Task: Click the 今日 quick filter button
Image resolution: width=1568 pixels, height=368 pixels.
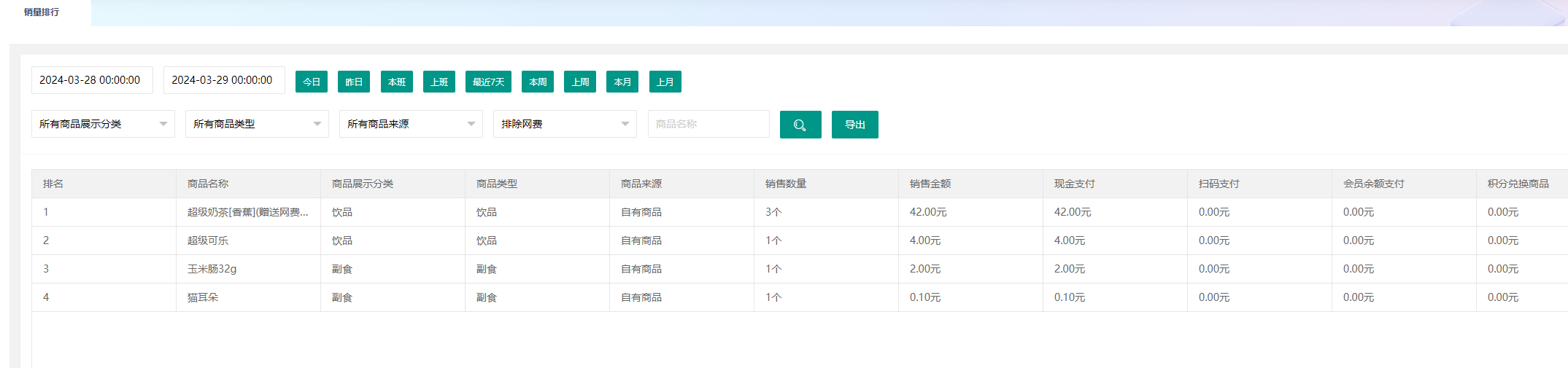Action: pos(312,82)
